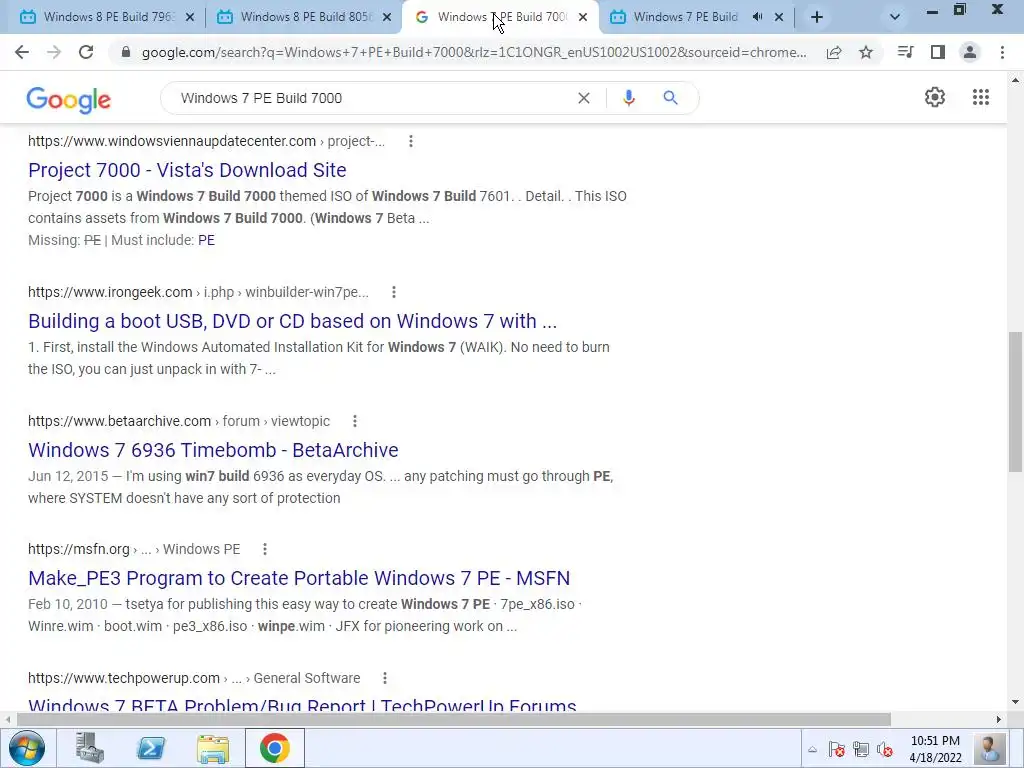Bookmark this page with the star

pyautogui.click(x=866, y=52)
